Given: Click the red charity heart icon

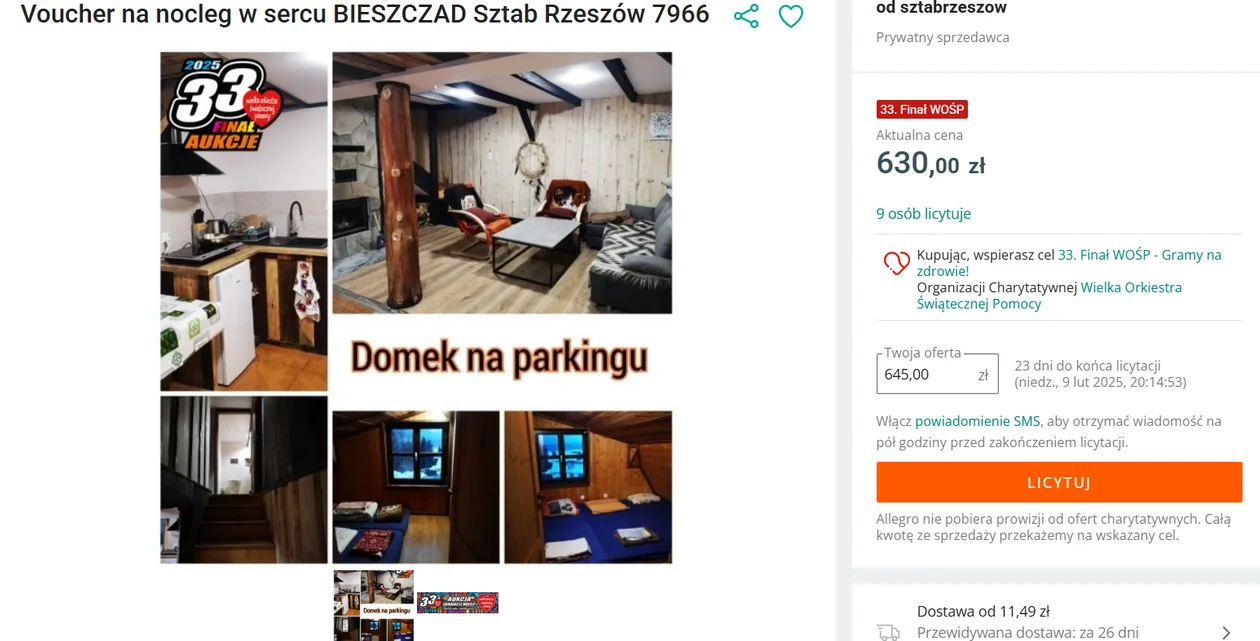Looking at the screenshot, I should [896, 263].
